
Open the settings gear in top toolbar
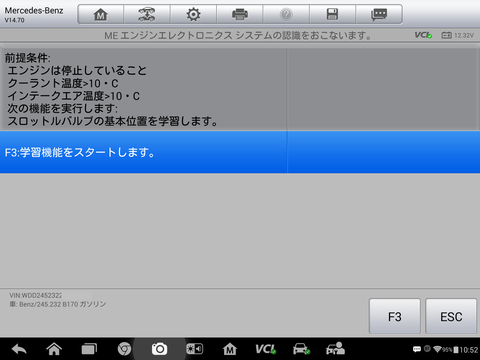point(193,14)
